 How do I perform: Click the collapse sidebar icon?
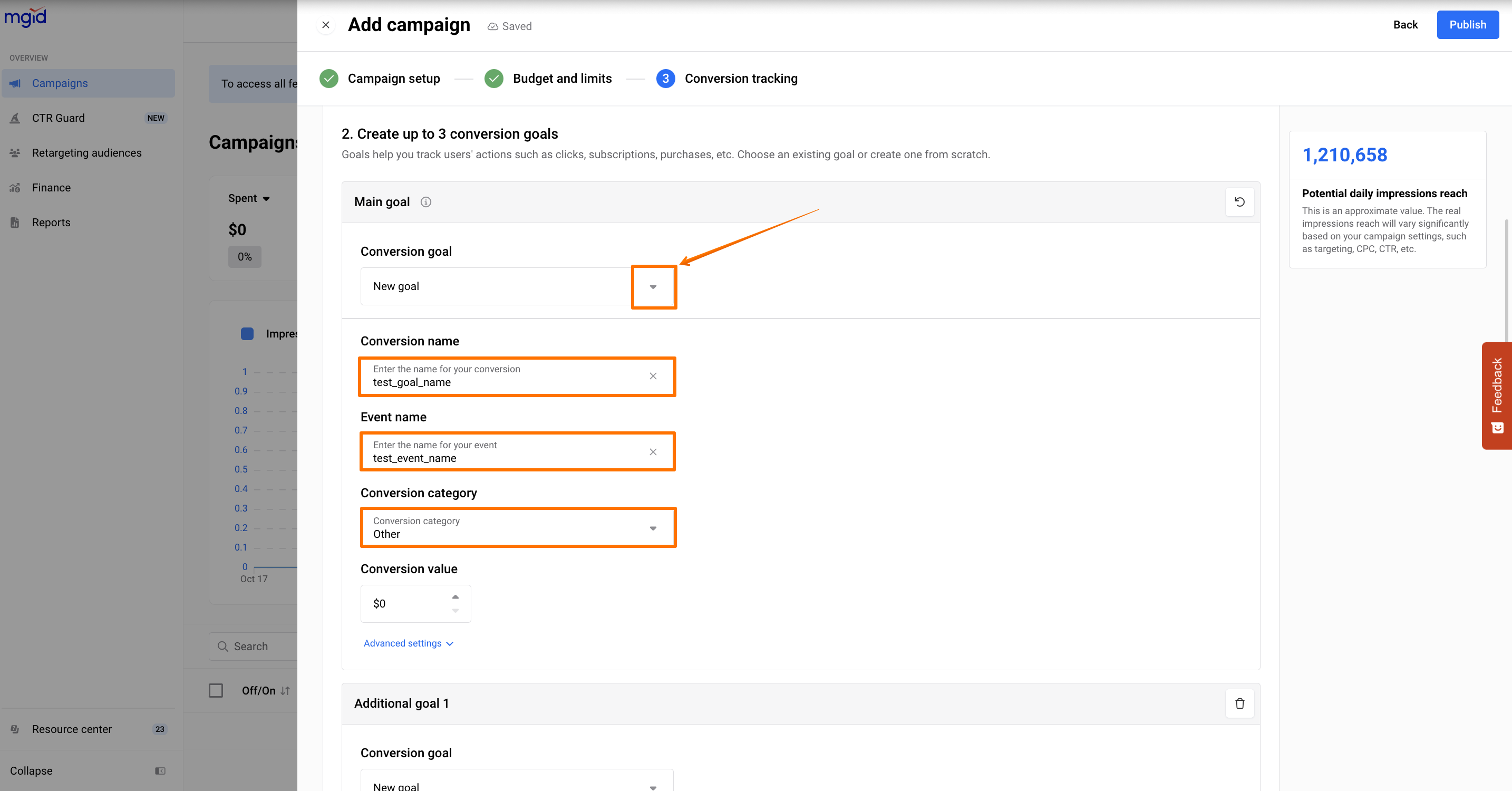click(x=160, y=770)
